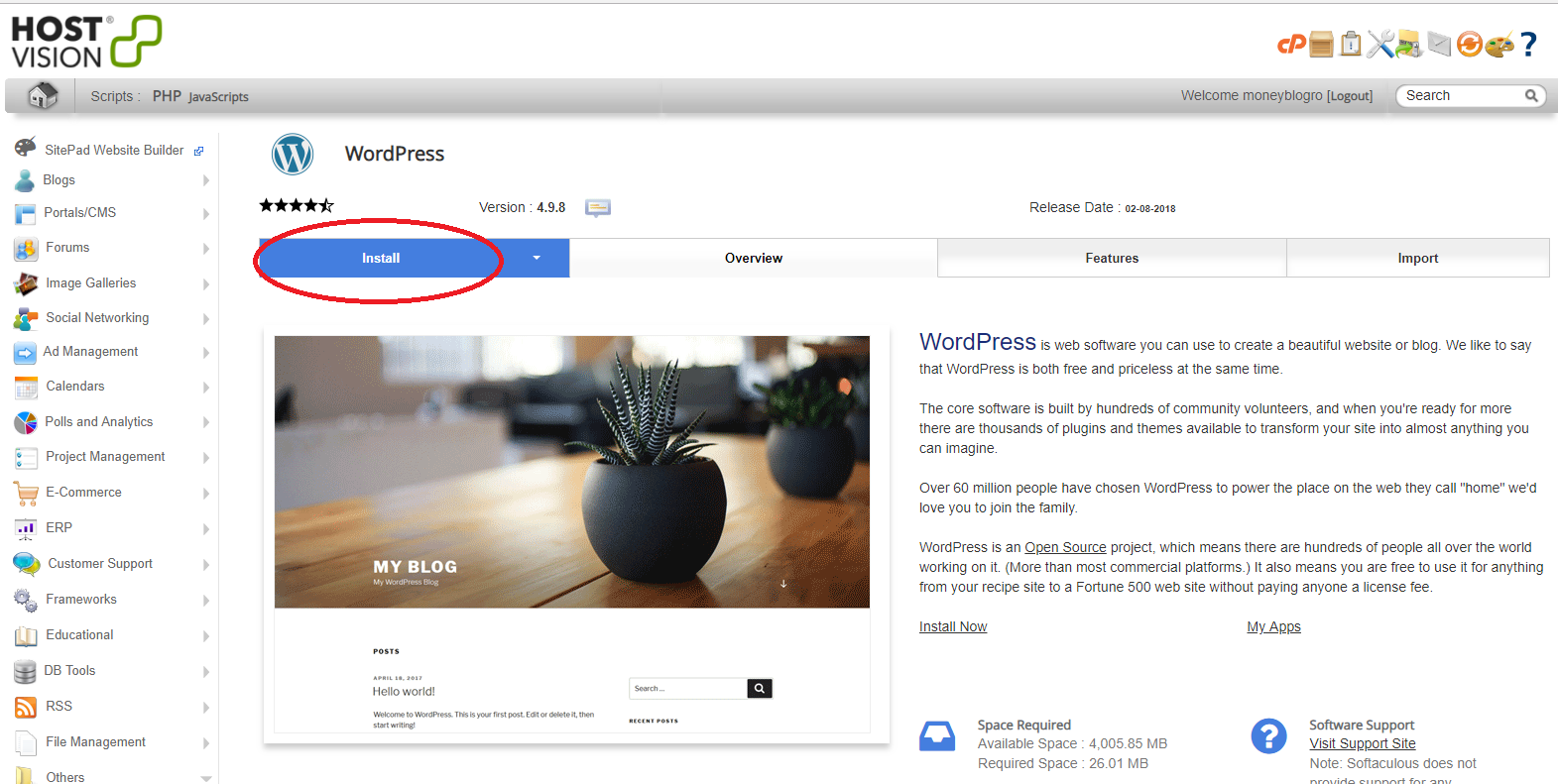Expand the Forums category arrow
This screenshot has height=784, width=1558.
206,248
